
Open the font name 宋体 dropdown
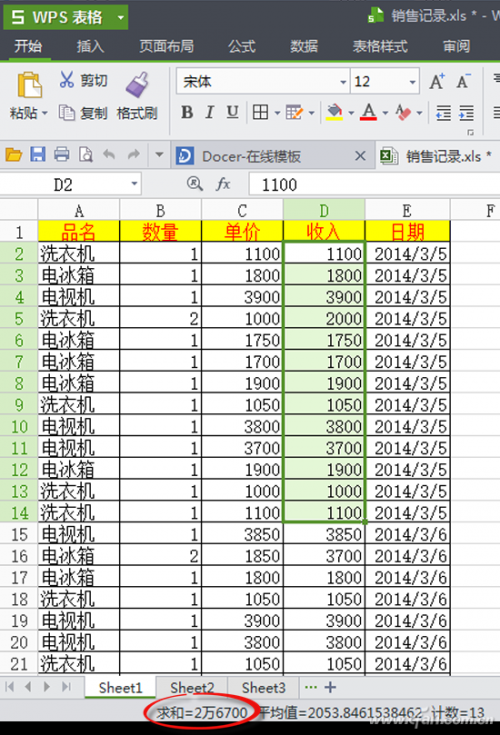(343, 82)
